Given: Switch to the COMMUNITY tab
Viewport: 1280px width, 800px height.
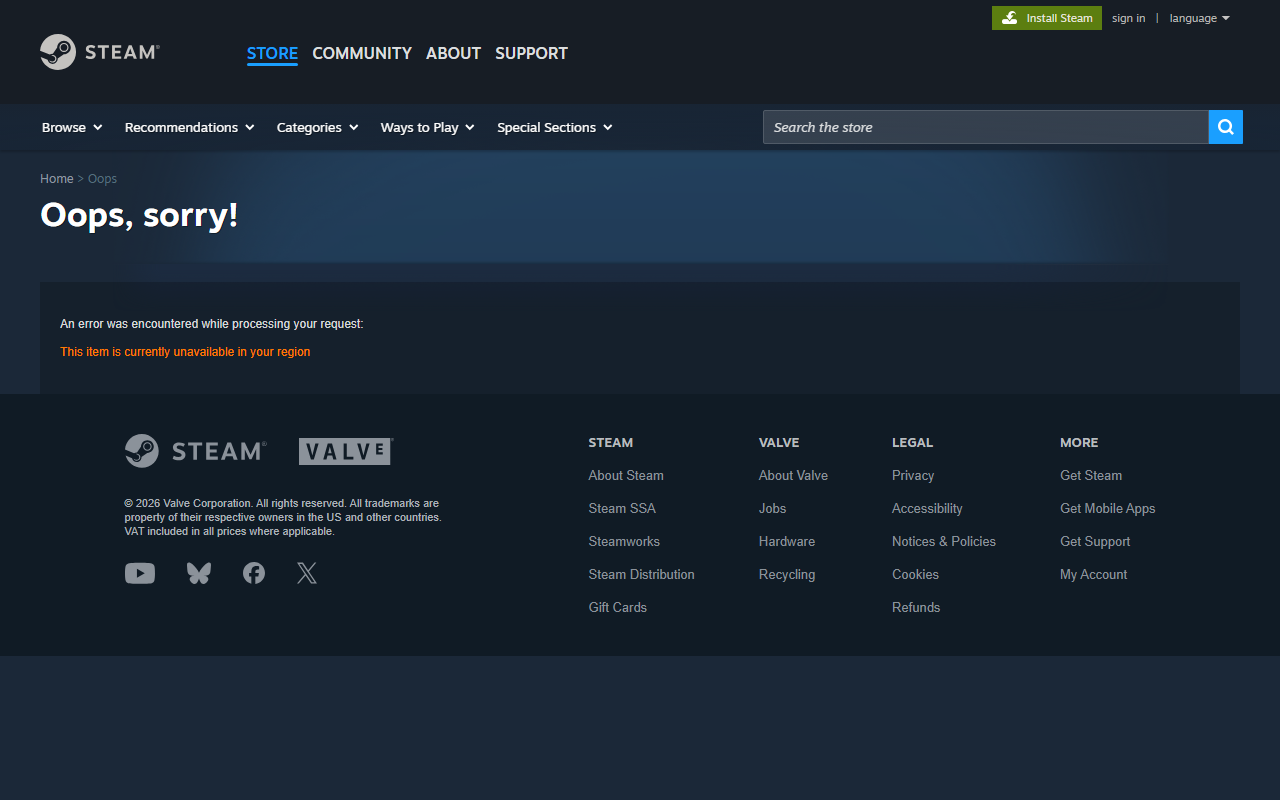Looking at the screenshot, I should click(362, 53).
